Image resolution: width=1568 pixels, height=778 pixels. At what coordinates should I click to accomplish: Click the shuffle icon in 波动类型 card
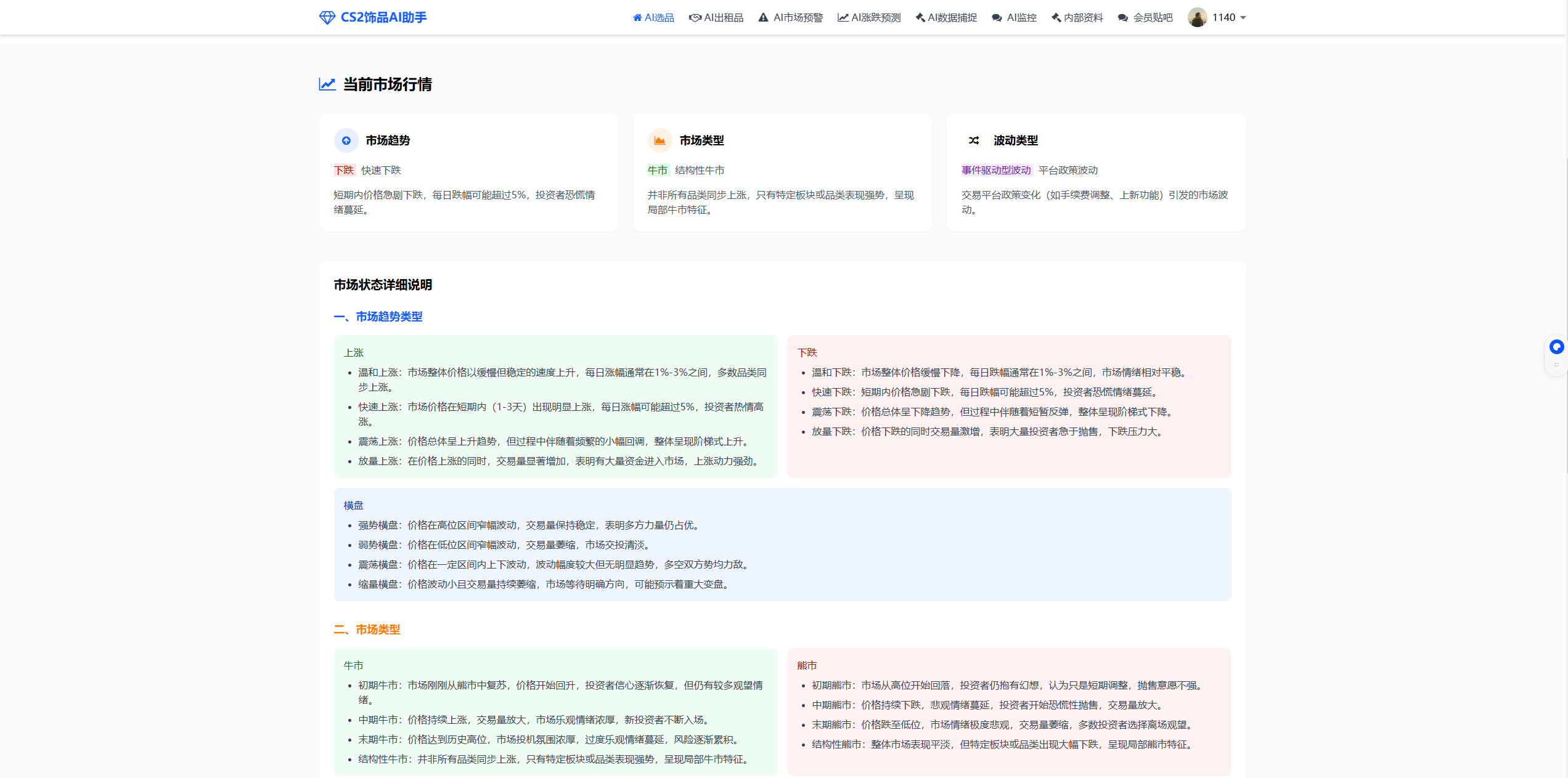click(x=974, y=140)
